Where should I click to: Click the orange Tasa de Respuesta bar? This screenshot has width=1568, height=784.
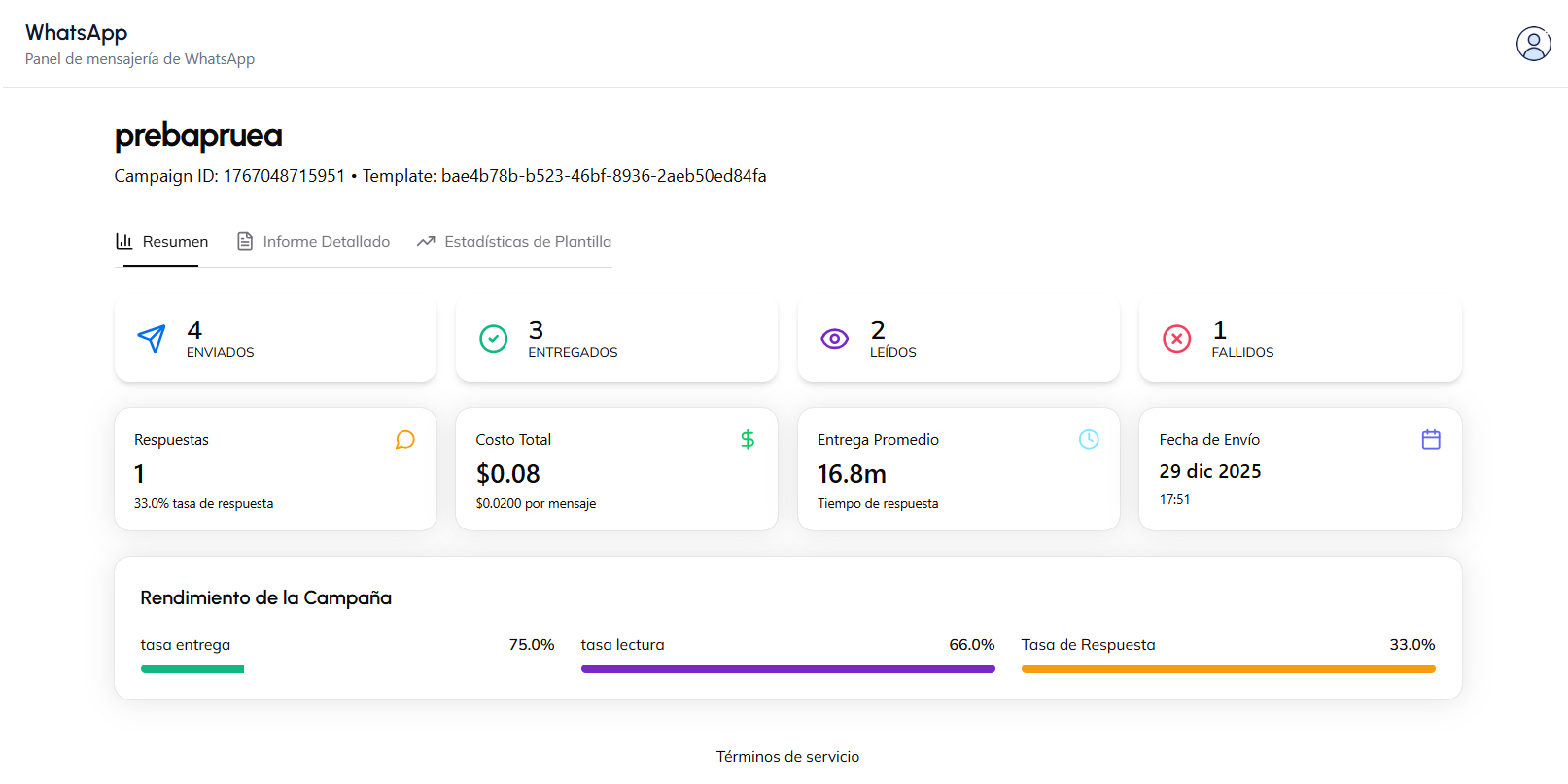[1228, 668]
